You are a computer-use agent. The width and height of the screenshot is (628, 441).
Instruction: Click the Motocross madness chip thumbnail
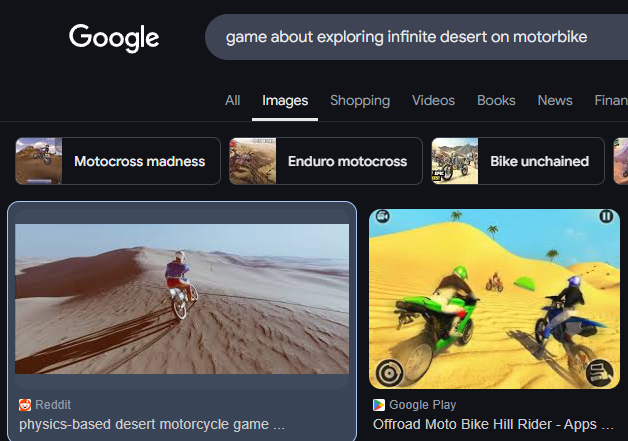click(x=39, y=161)
